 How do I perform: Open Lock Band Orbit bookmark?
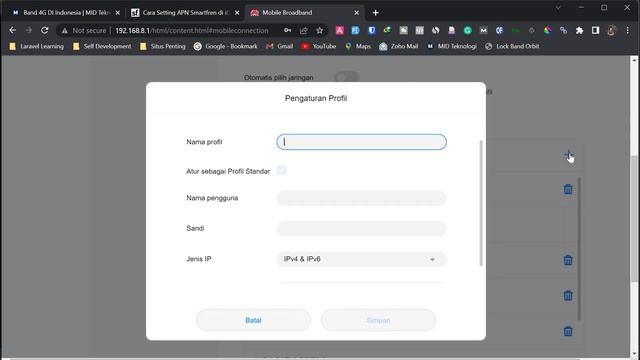pos(512,47)
